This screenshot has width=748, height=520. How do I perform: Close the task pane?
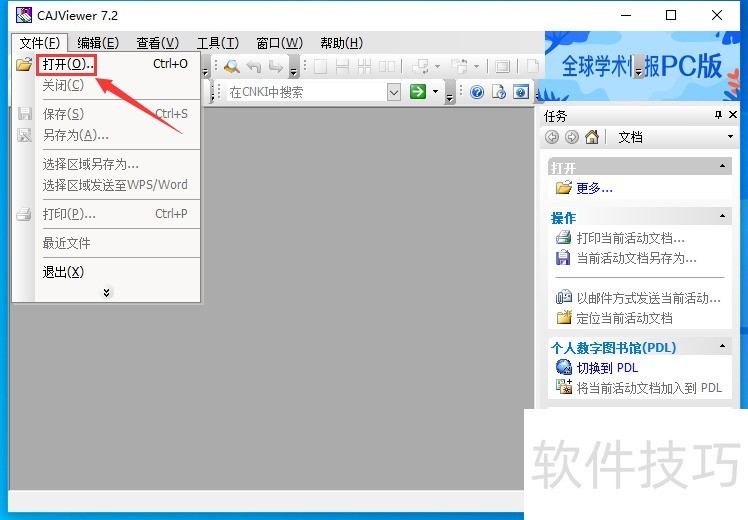tap(733, 114)
